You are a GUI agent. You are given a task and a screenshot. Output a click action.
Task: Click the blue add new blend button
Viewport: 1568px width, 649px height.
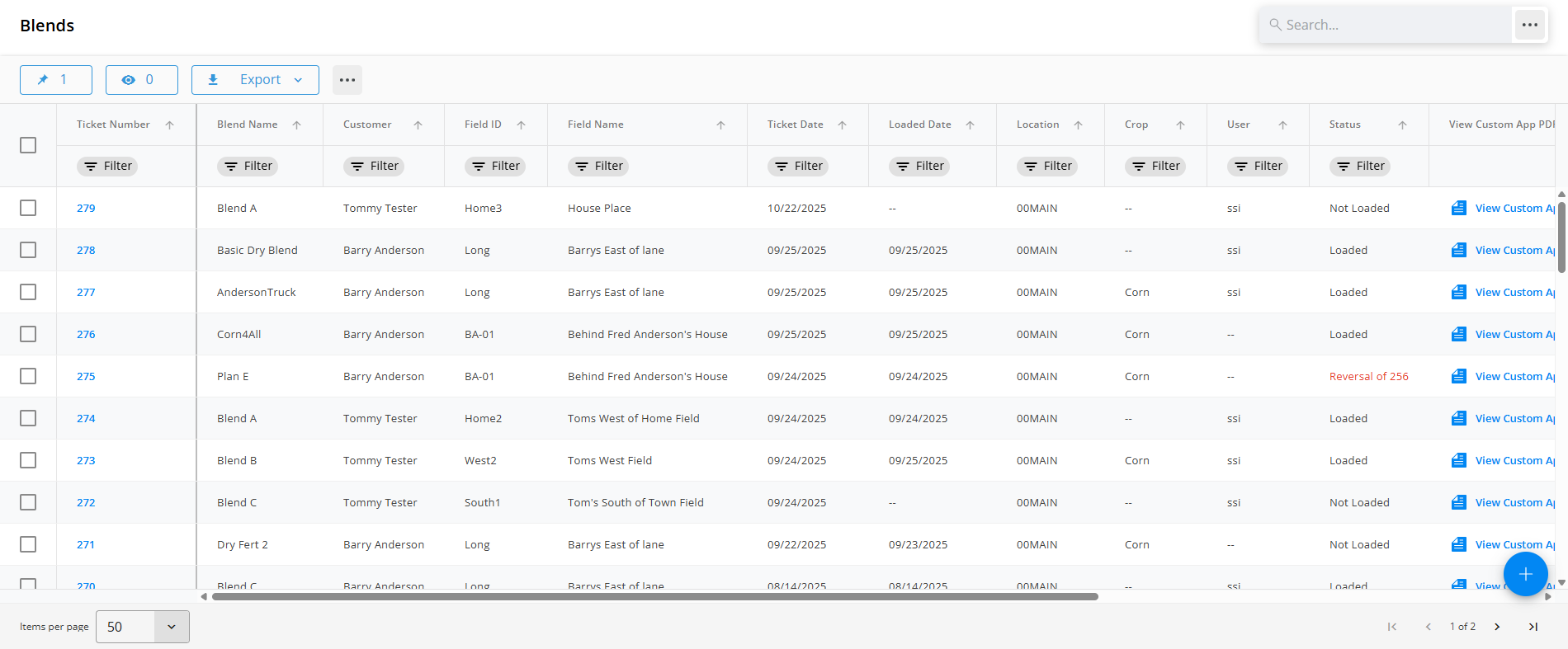(1525, 574)
